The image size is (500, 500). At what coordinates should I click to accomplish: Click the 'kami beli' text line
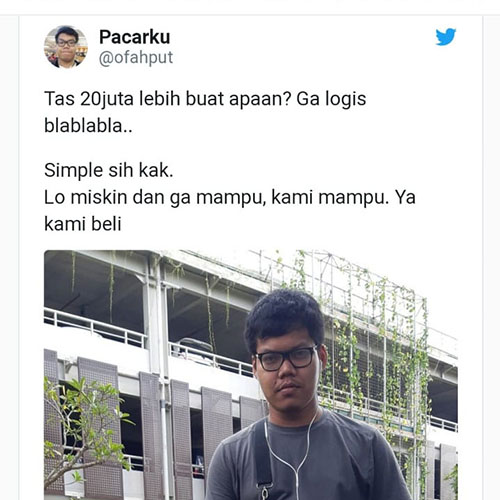[83, 224]
